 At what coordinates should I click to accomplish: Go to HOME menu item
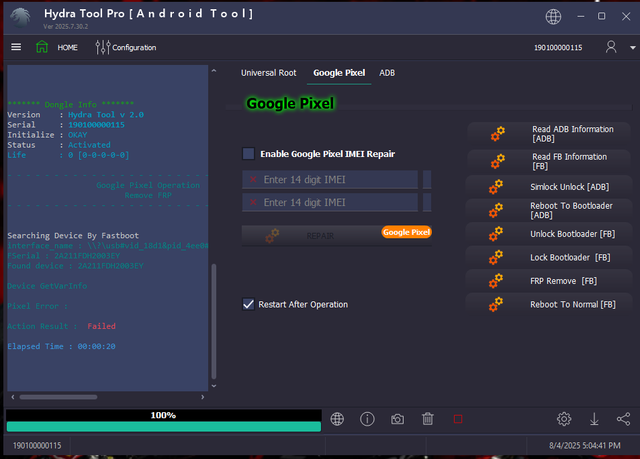click(67, 48)
